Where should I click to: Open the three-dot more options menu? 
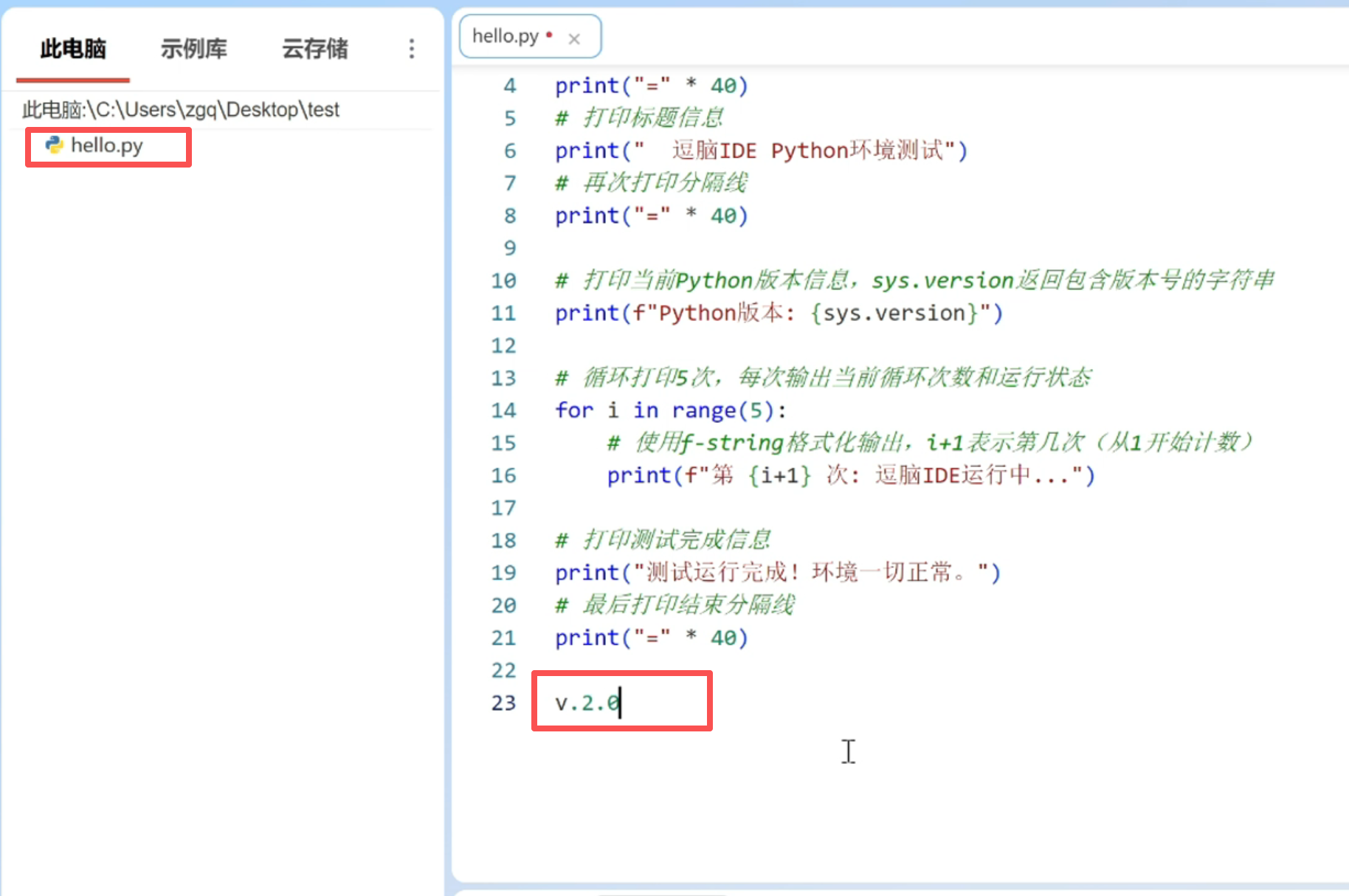coord(412,49)
